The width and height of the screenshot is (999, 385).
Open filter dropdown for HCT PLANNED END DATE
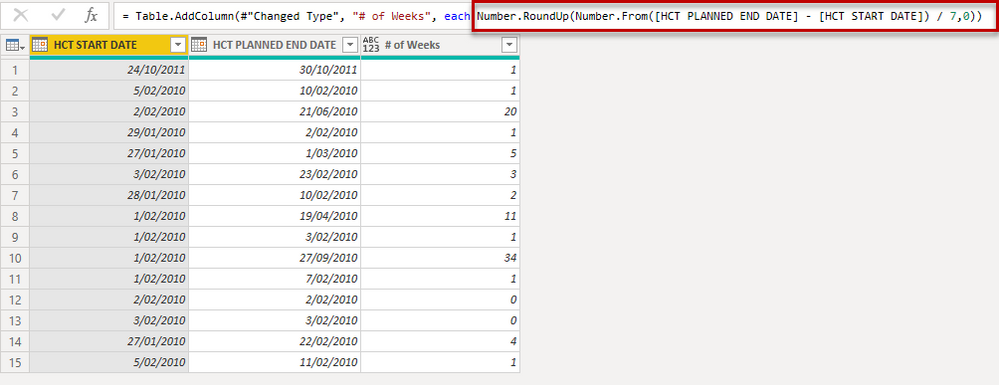(x=350, y=45)
